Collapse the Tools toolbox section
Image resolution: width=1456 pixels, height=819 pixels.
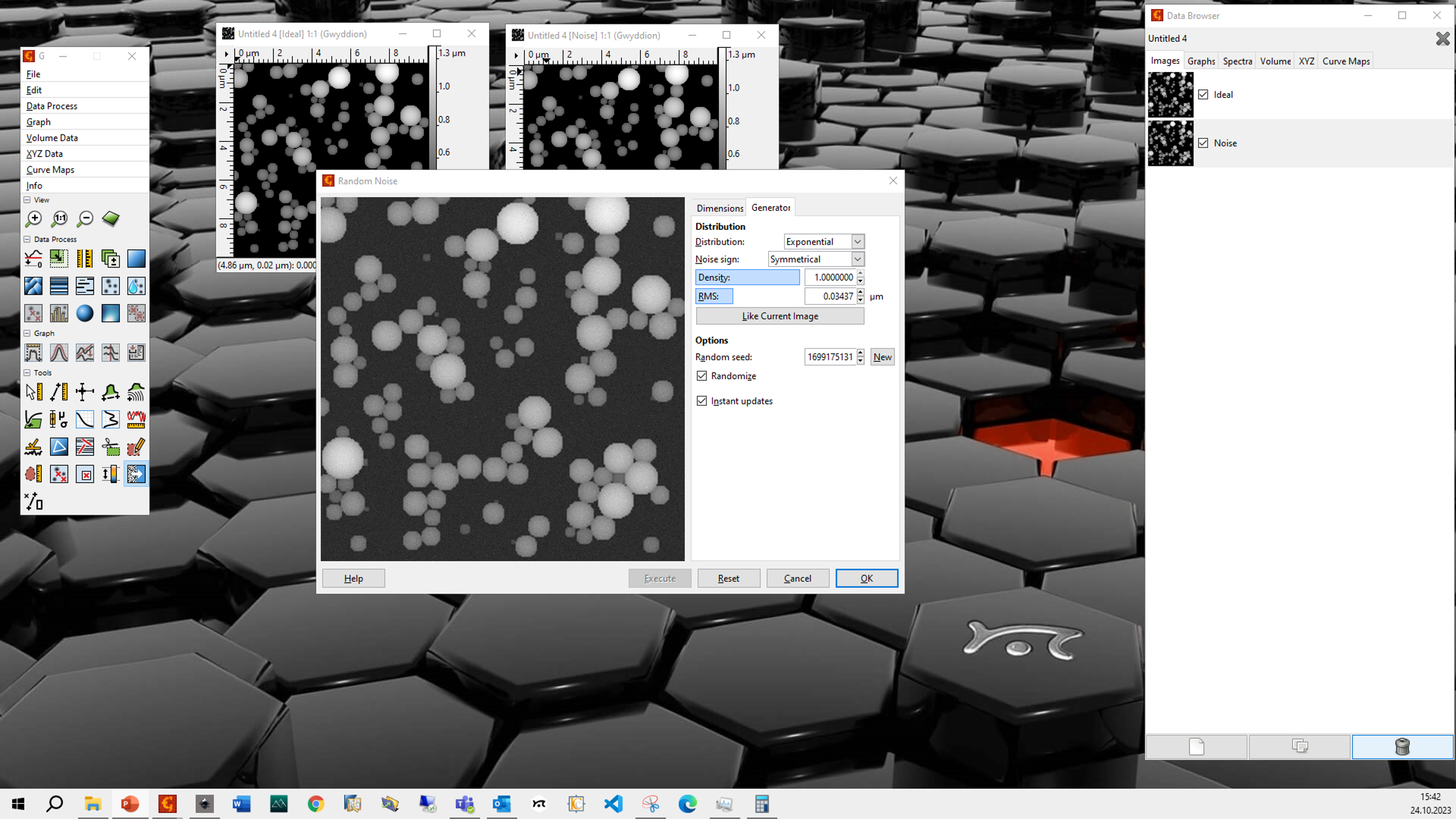(x=27, y=373)
